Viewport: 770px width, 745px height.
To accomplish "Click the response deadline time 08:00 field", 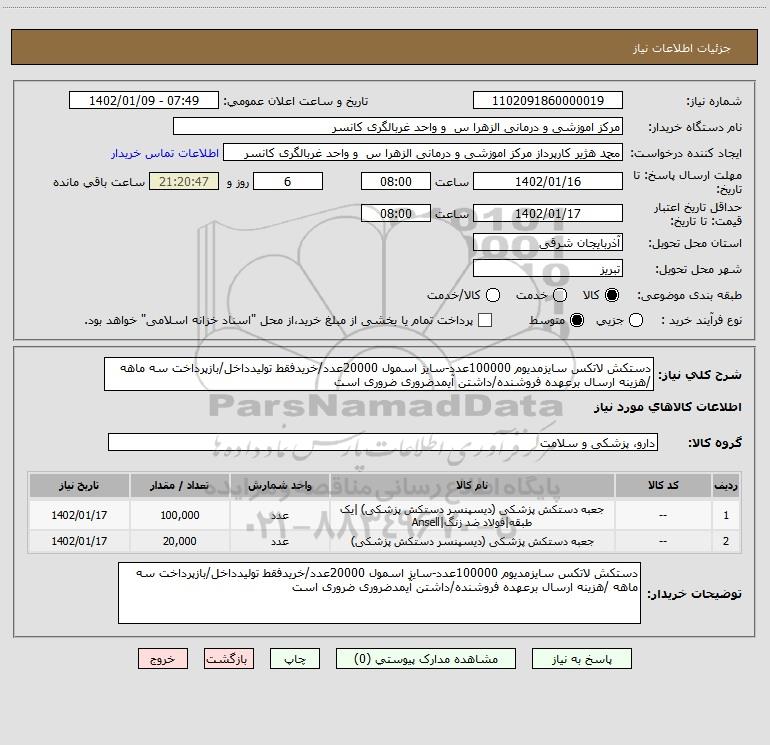I will tap(396, 181).
